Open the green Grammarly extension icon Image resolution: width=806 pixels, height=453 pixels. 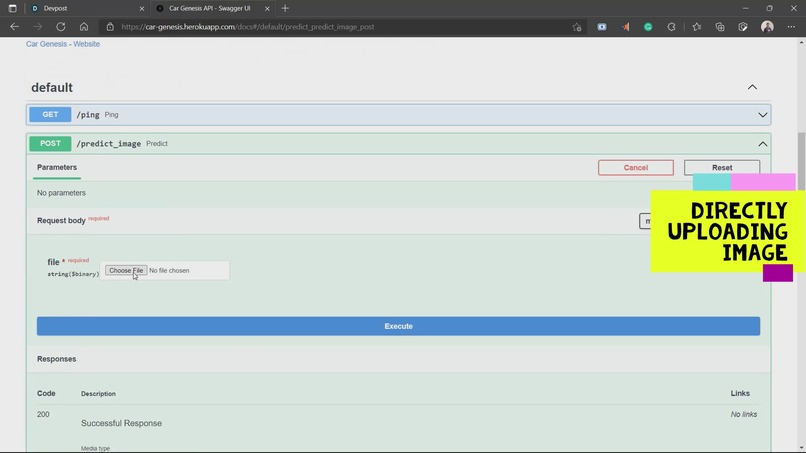648,27
